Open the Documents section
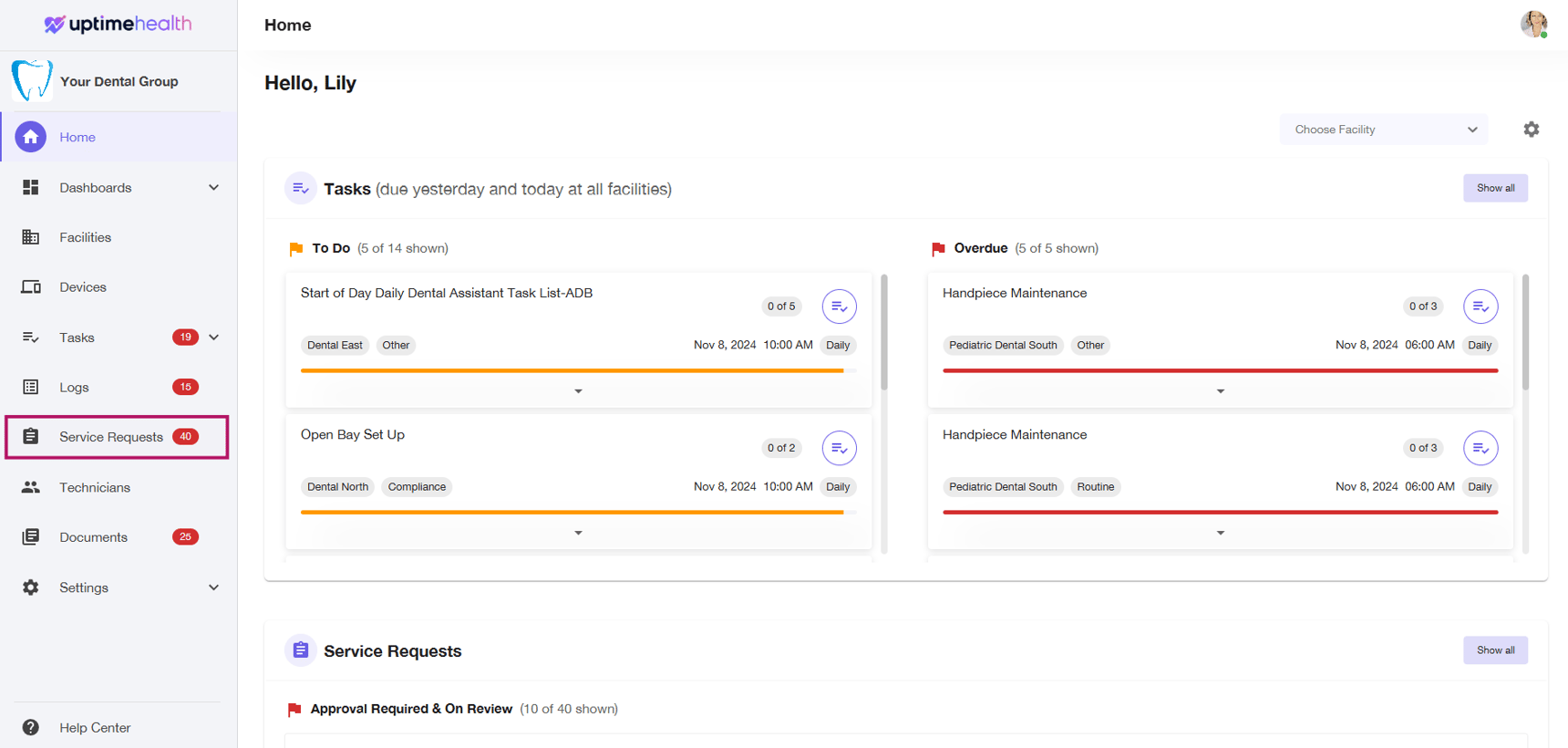The image size is (1568, 748). pos(93,537)
